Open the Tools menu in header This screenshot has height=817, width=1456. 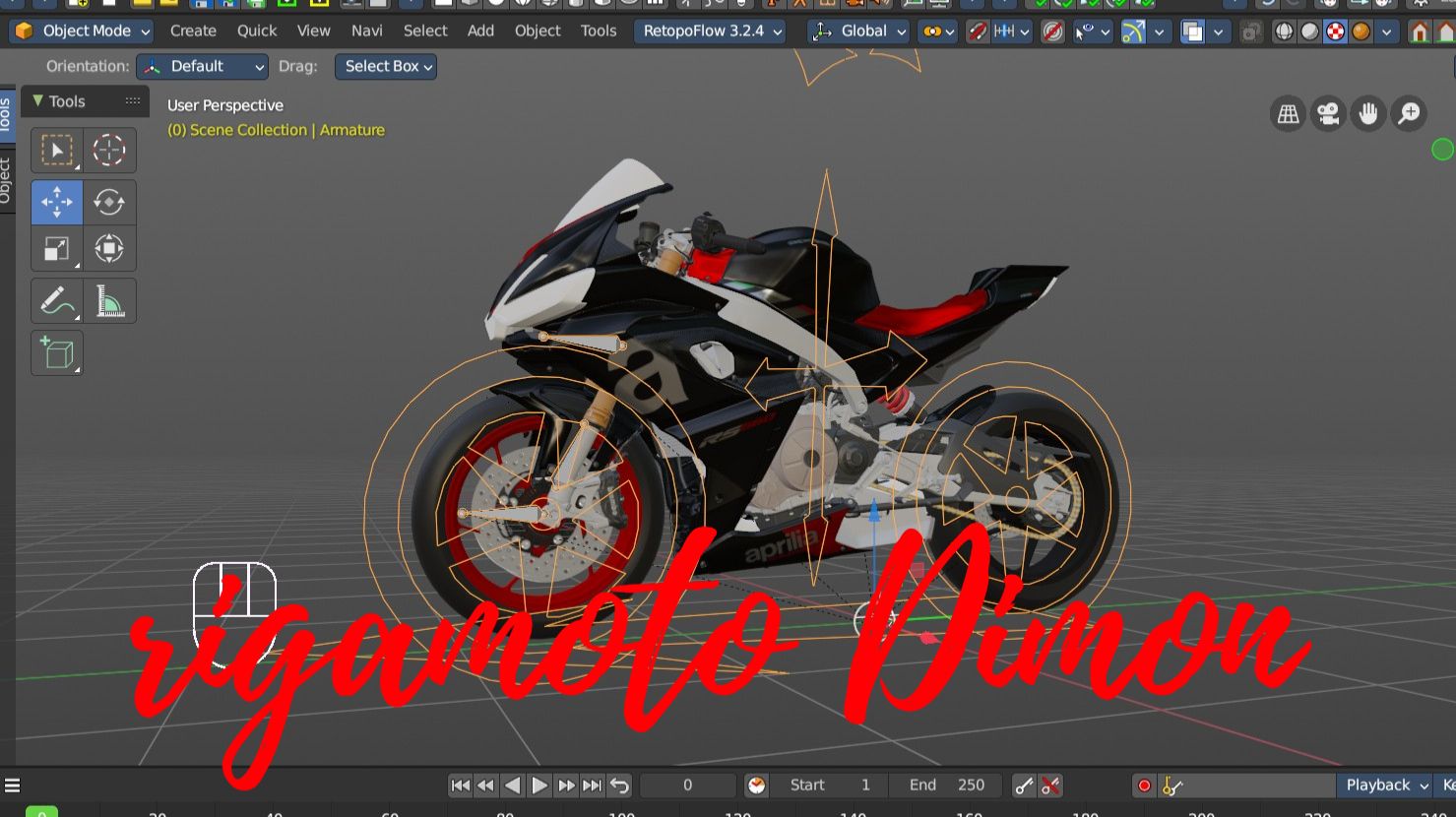(x=599, y=31)
